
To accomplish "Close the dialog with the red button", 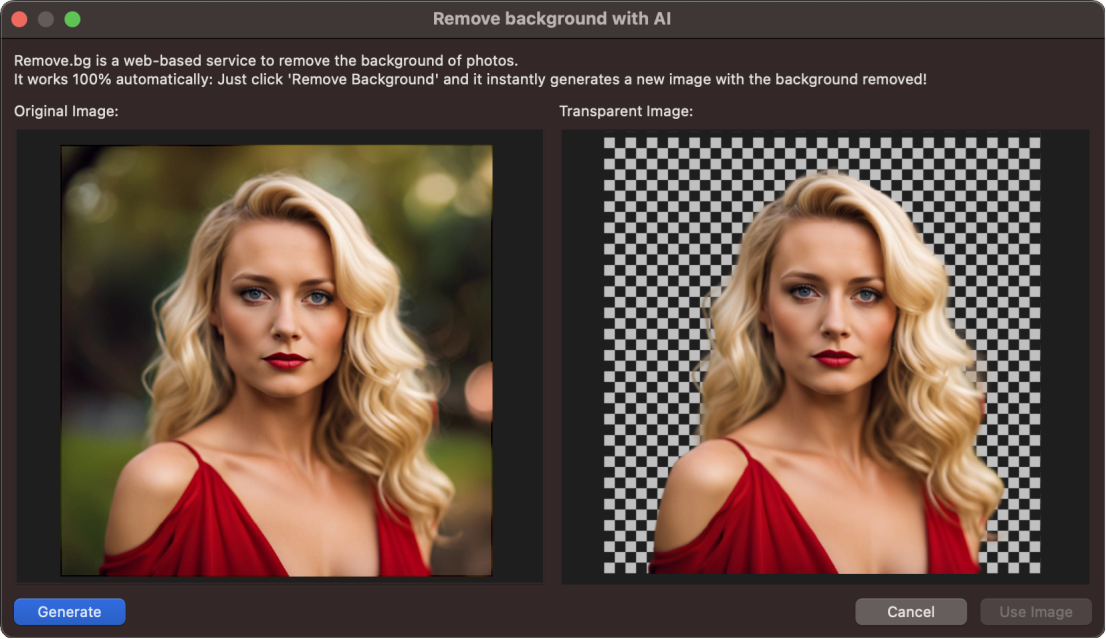I will tap(19, 19).
